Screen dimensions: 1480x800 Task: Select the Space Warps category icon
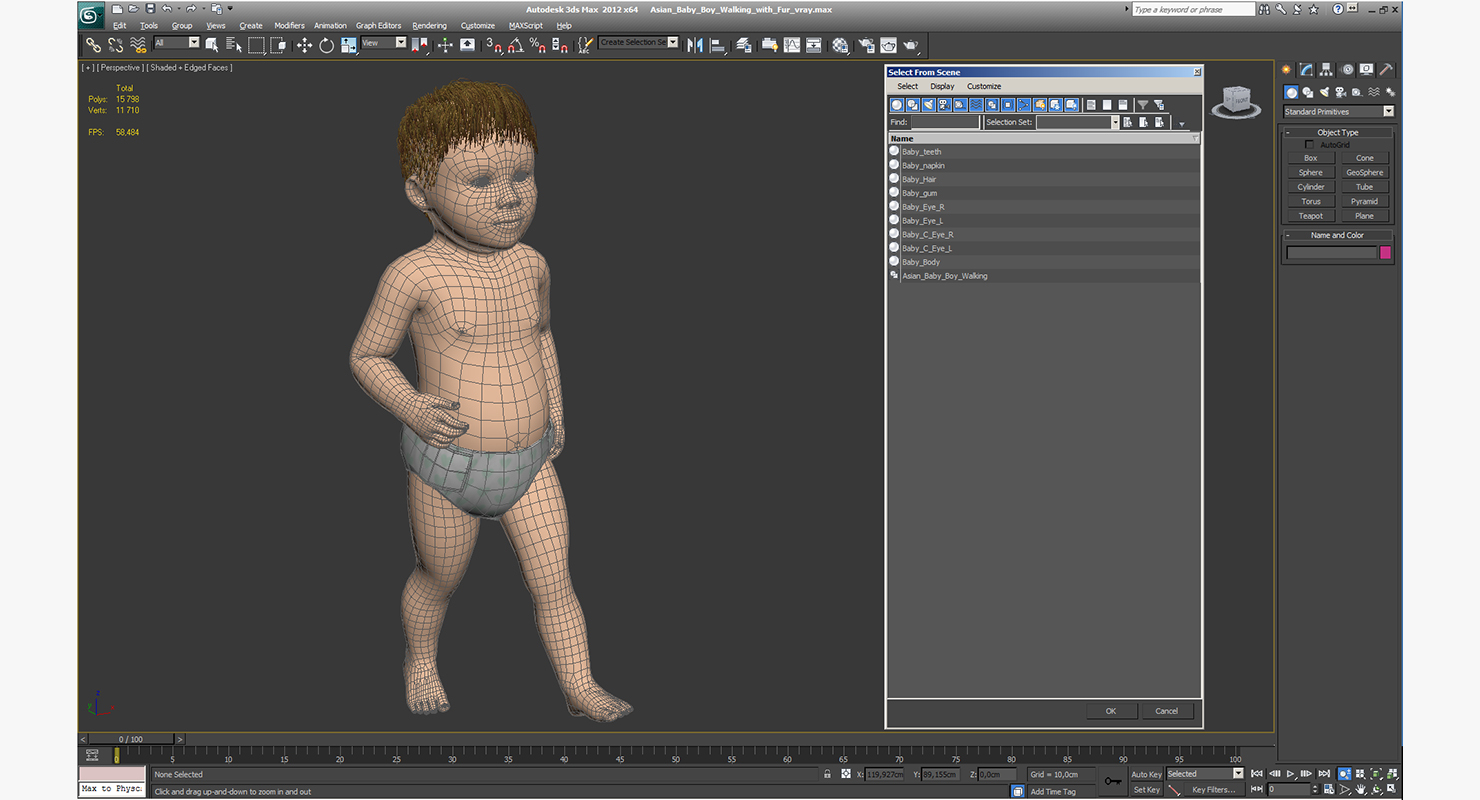(1372, 92)
